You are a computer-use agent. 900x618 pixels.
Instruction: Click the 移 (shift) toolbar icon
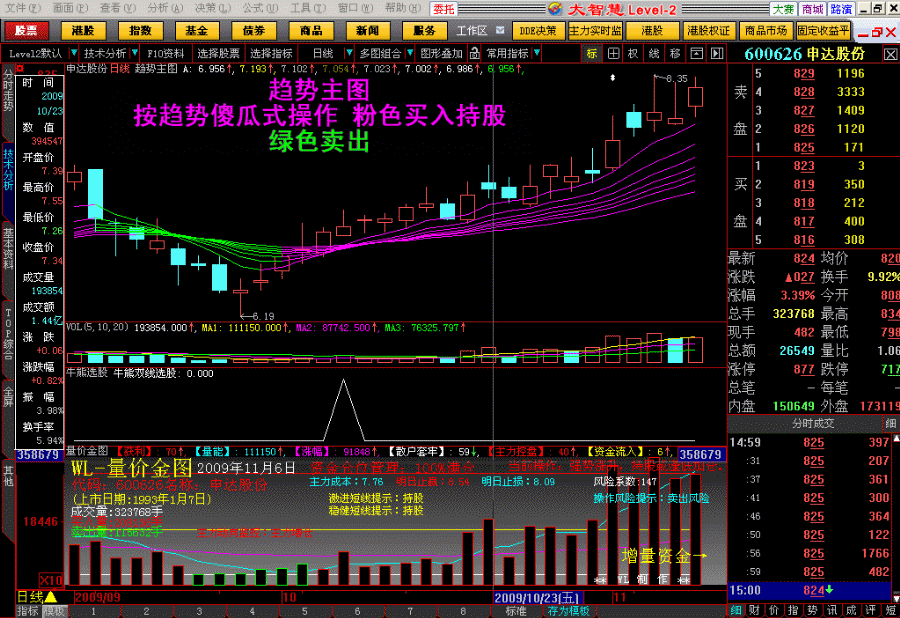click(x=675, y=53)
